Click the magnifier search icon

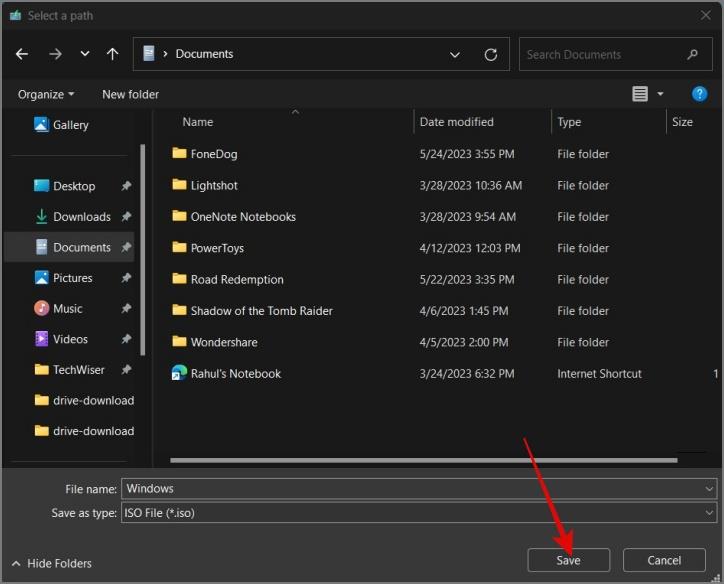click(692, 54)
